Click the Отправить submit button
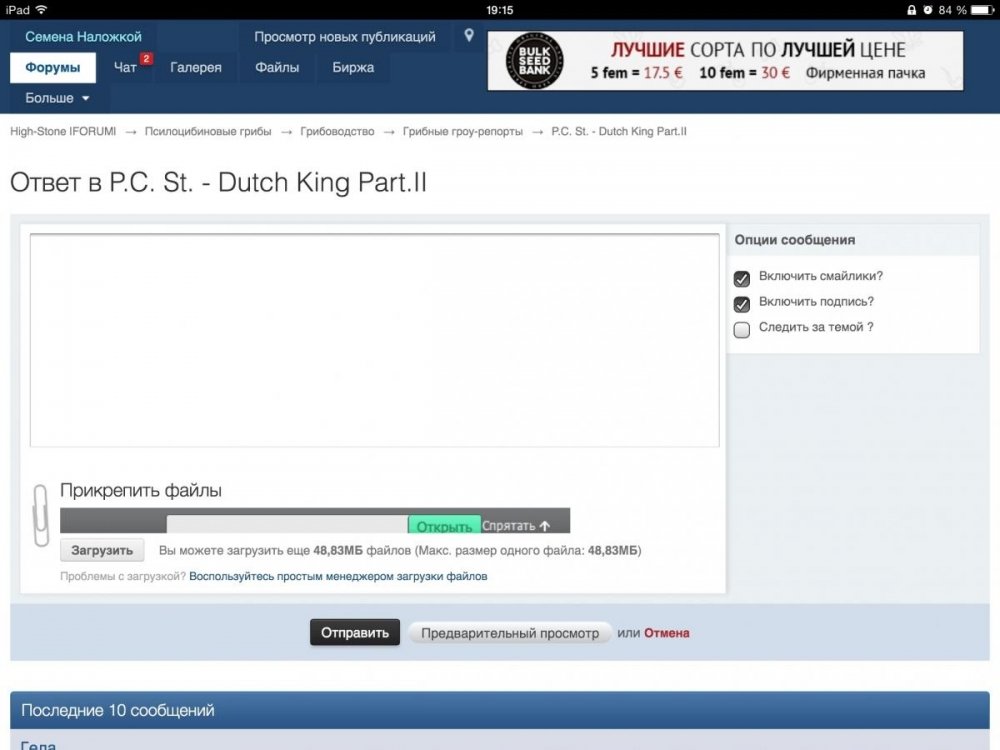Viewport: 1000px width, 750px height. point(355,633)
